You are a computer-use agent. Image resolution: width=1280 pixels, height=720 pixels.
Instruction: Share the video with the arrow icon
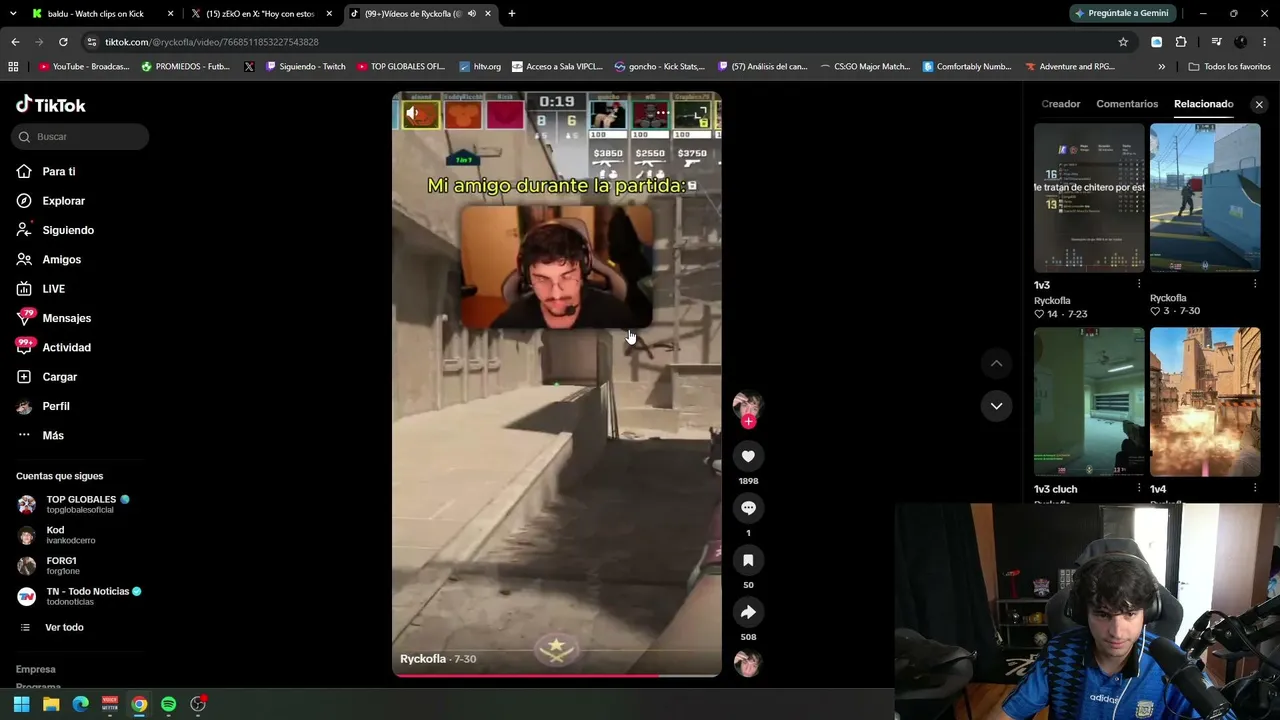(748, 612)
